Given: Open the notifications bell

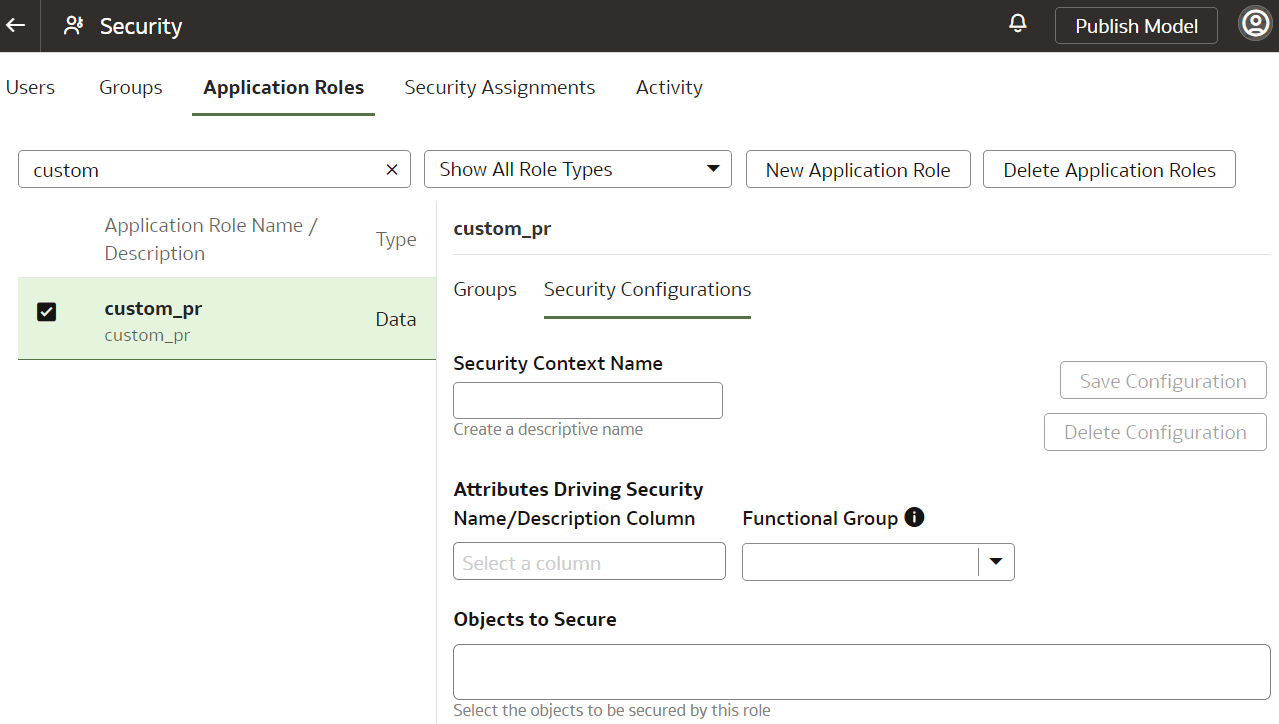Looking at the screenshot, I should tap(1018, 24).
